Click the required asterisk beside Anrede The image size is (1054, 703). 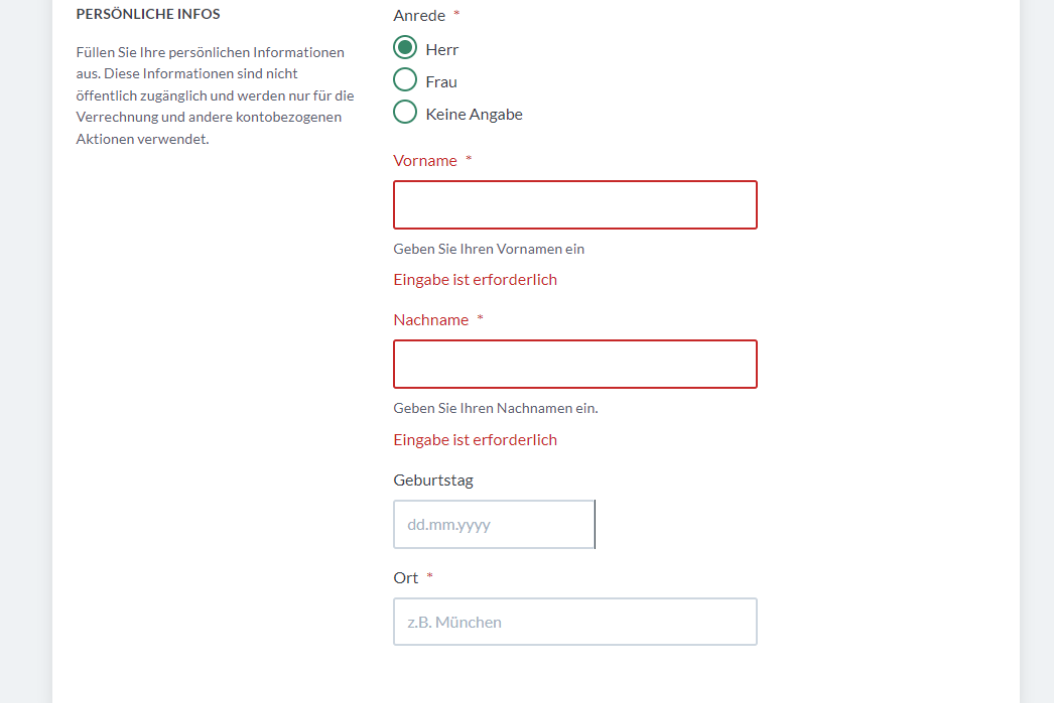(x=457, y=13)
